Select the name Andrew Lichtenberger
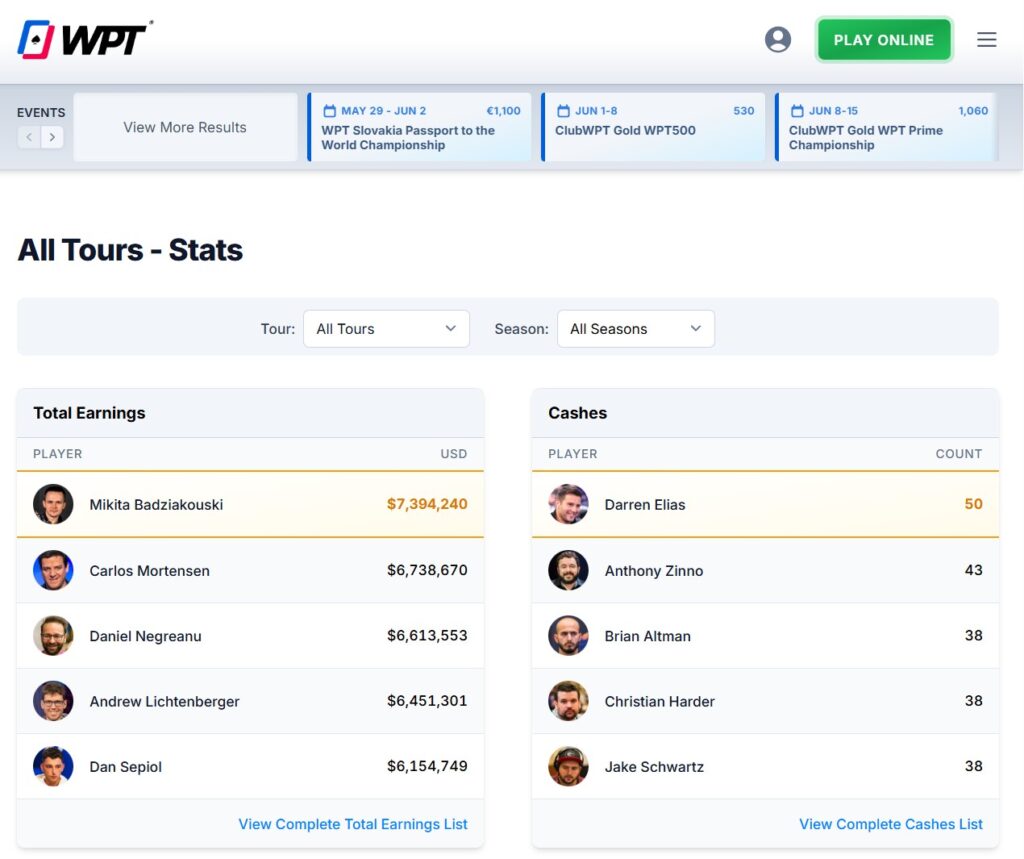Viewport: 1024px width, 859px height. pyautogui.click(x=165, y=702)
